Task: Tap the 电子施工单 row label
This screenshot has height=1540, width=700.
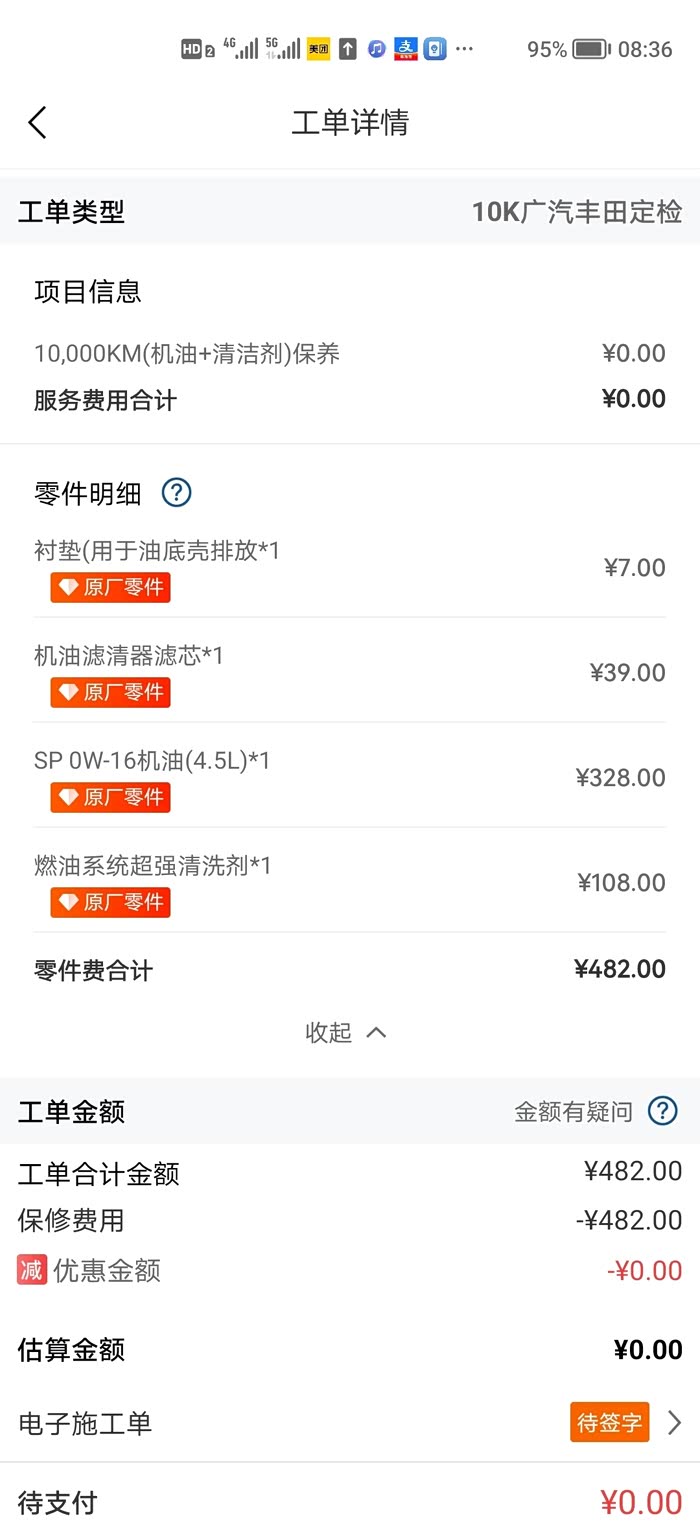Action: click(85, 1423)
